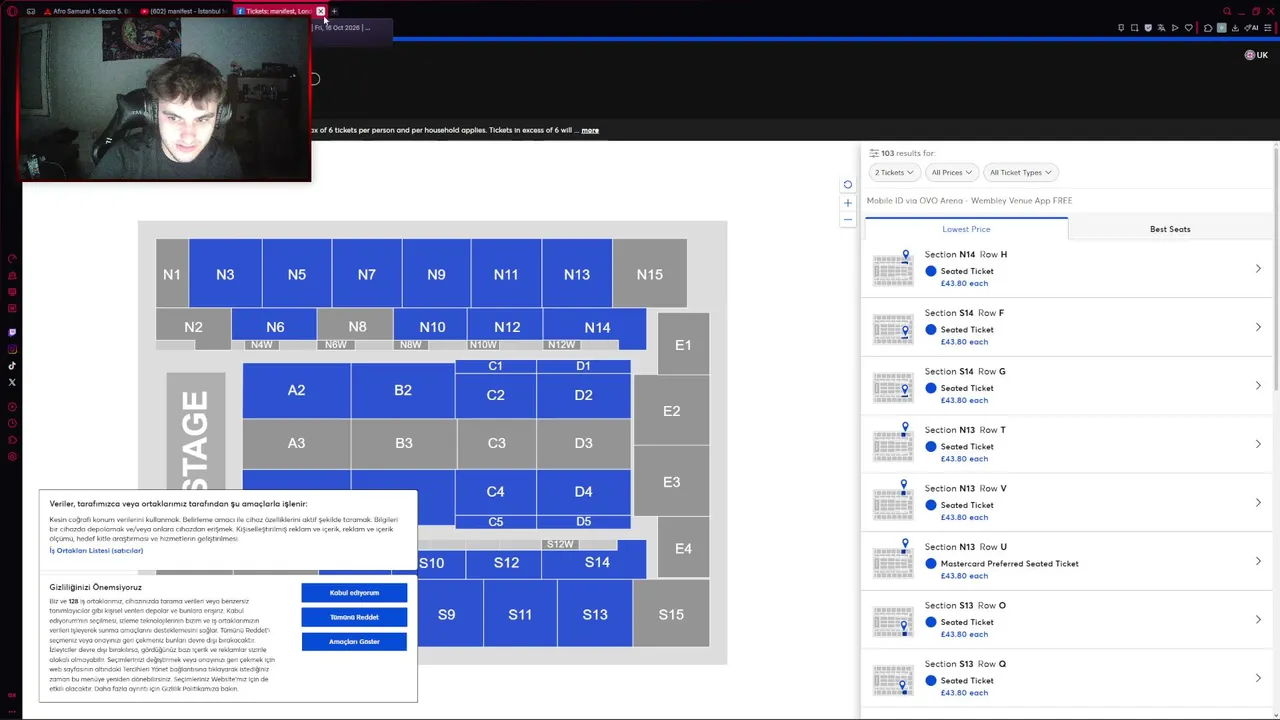Select section N14 on the seat map
This screenshot has height=720, width=1280.
point(597,327)
